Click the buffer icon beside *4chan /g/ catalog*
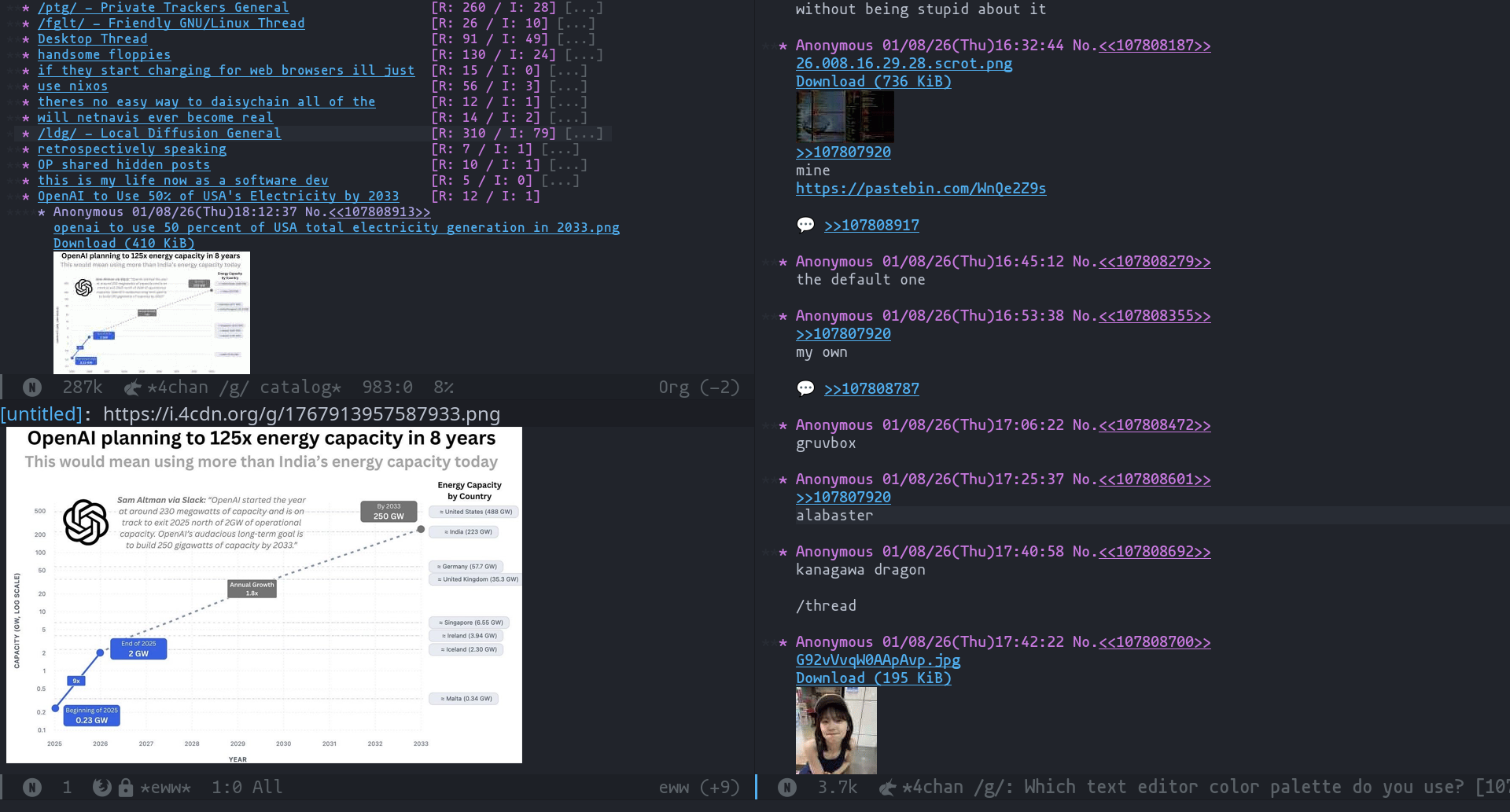Viewport: 1510px width, 812px height. (x=132, y=387)
